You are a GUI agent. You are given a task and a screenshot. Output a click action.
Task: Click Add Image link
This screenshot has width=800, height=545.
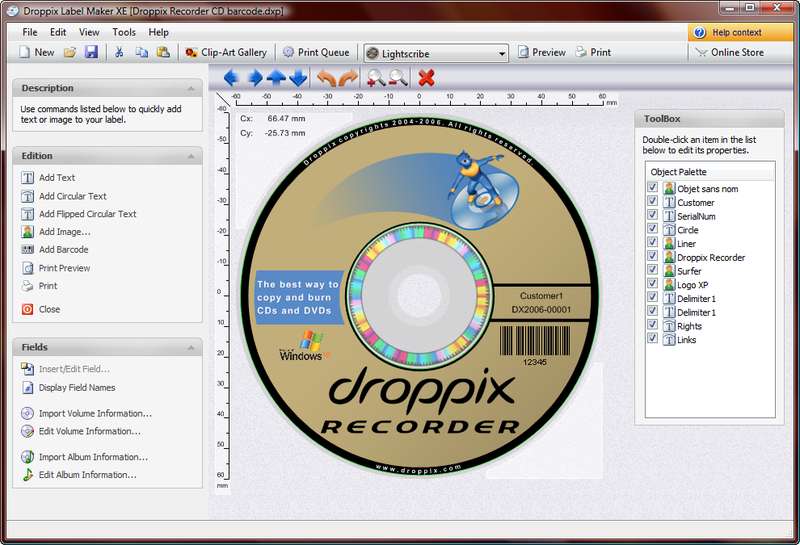56,232
